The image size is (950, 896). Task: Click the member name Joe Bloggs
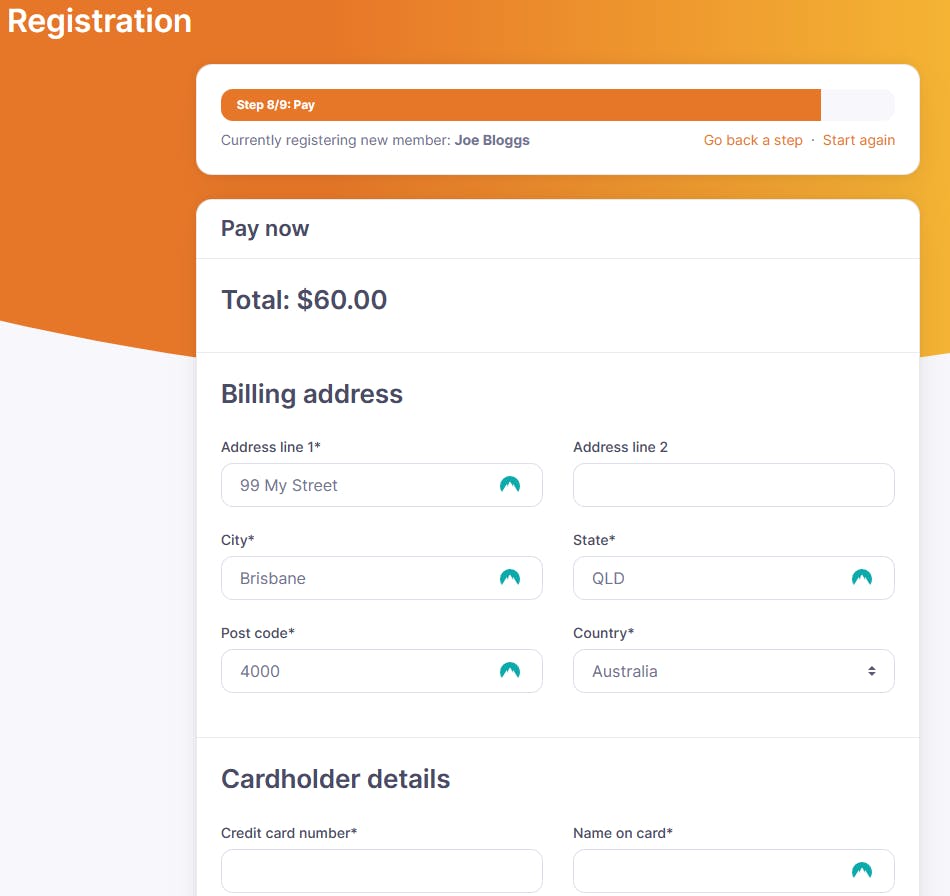pos(492,140)
